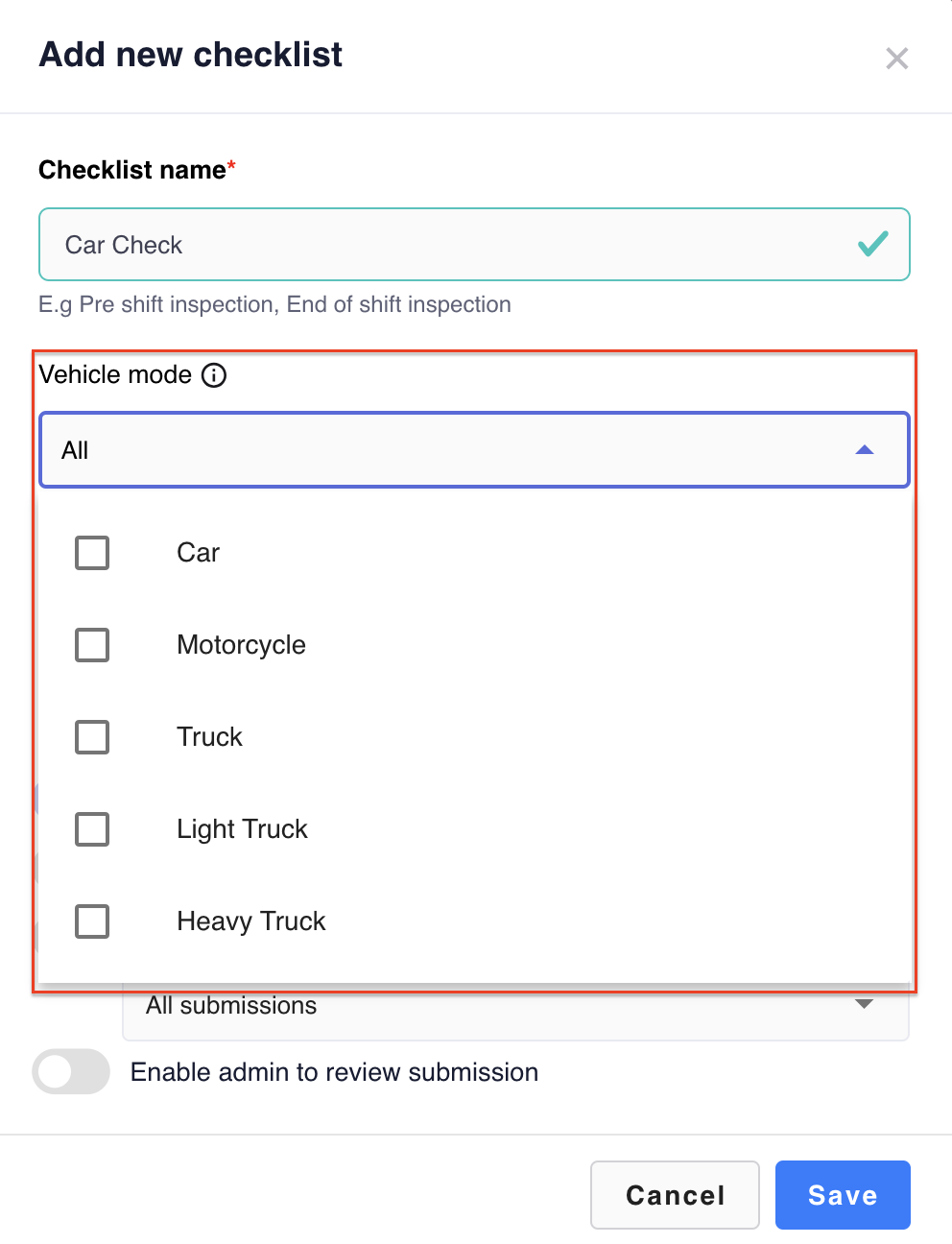This screenshot has width=952, height=1244.
Task: Expand the All submissions dropdown
Action: (x=515, y=1010)
